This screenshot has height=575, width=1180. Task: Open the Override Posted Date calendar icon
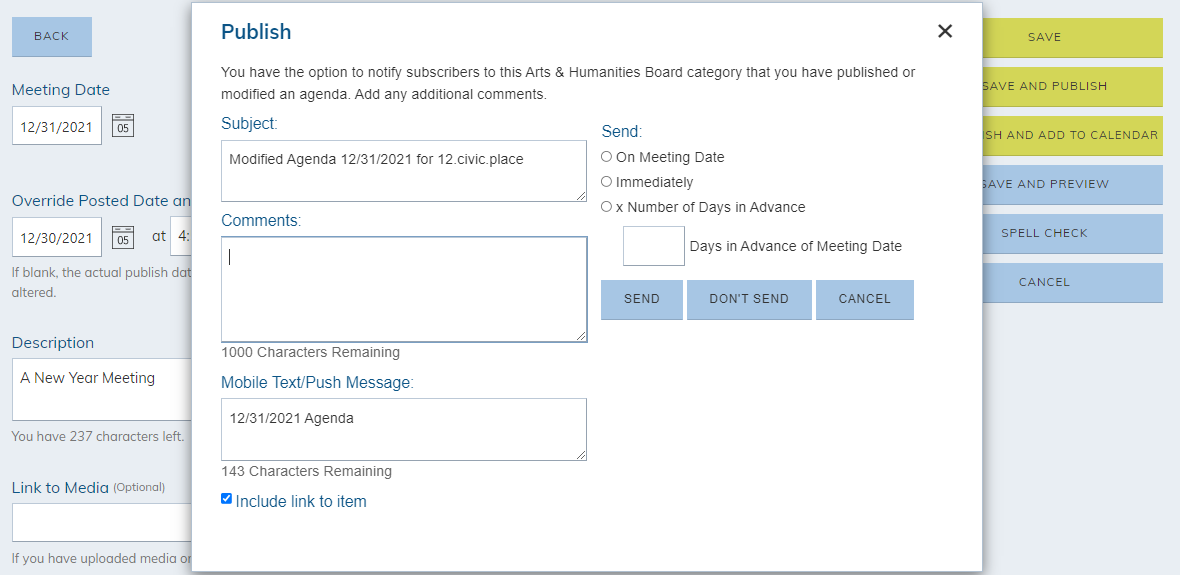(x=123, y=237)
